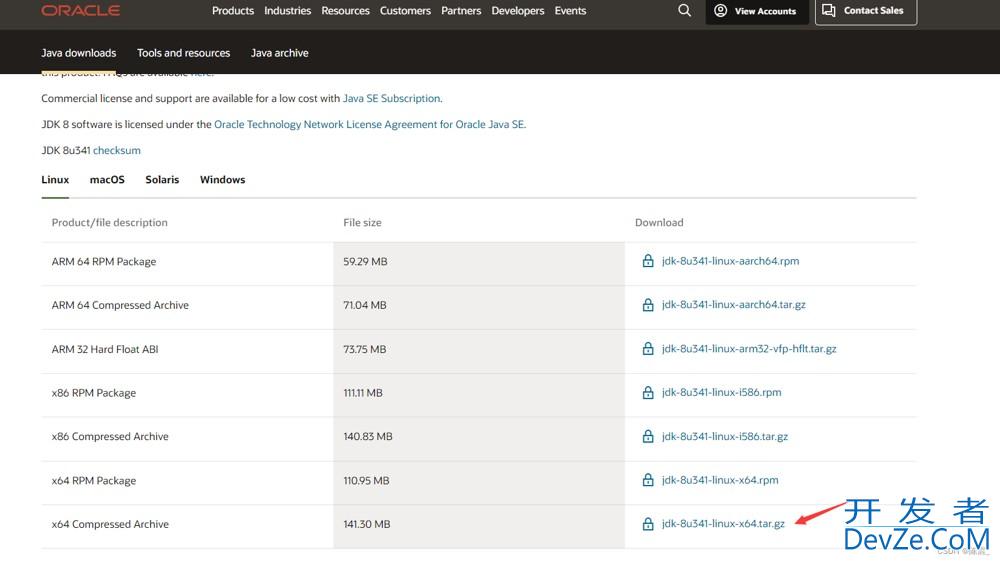
Task: Go to the Java archive section
Action: (279, 53)
